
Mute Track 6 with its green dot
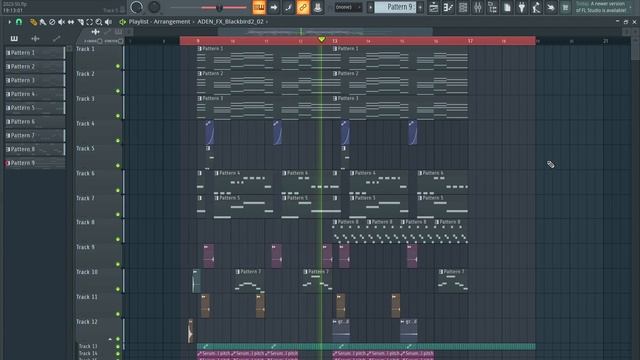[x=118, y=191]
